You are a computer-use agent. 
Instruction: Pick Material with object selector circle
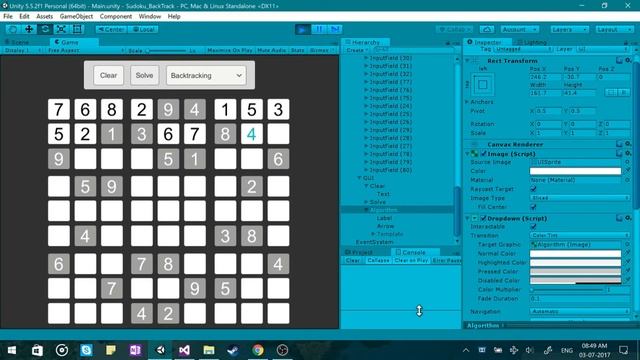(627, 180)
